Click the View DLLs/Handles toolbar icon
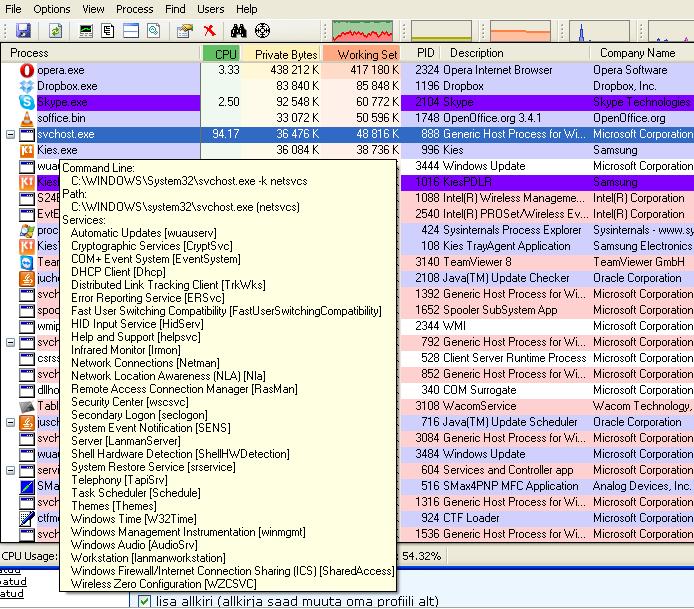Viewport: 694px width, 609px height. point(154,31)
